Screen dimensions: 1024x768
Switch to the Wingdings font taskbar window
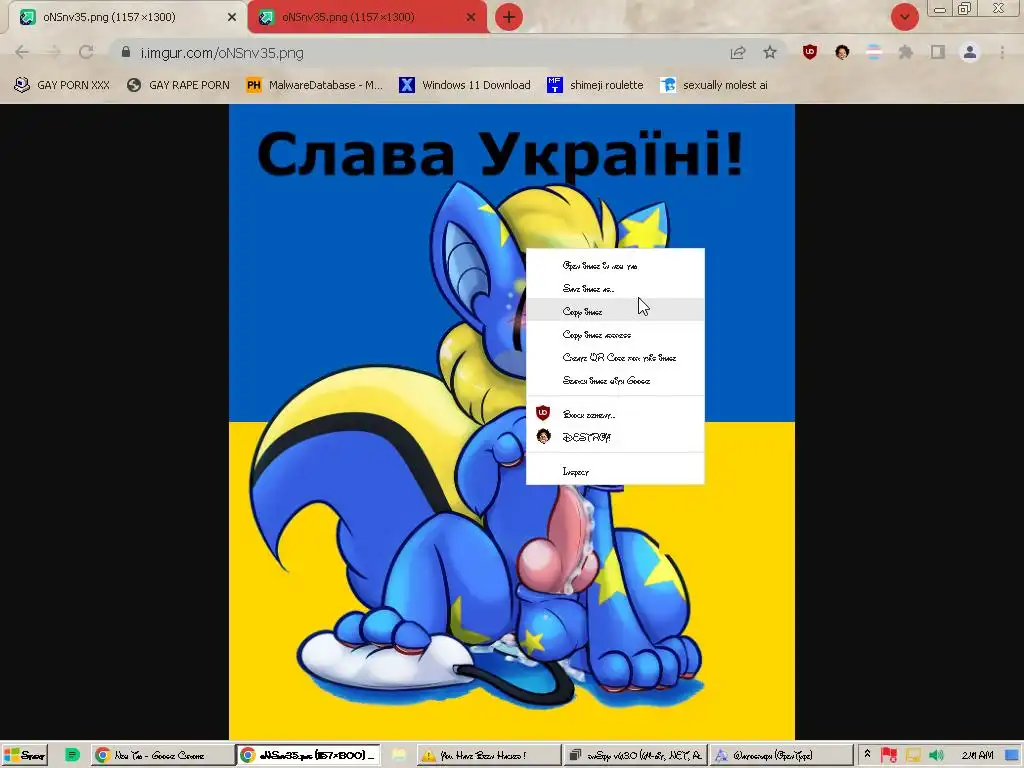point(780,756)
